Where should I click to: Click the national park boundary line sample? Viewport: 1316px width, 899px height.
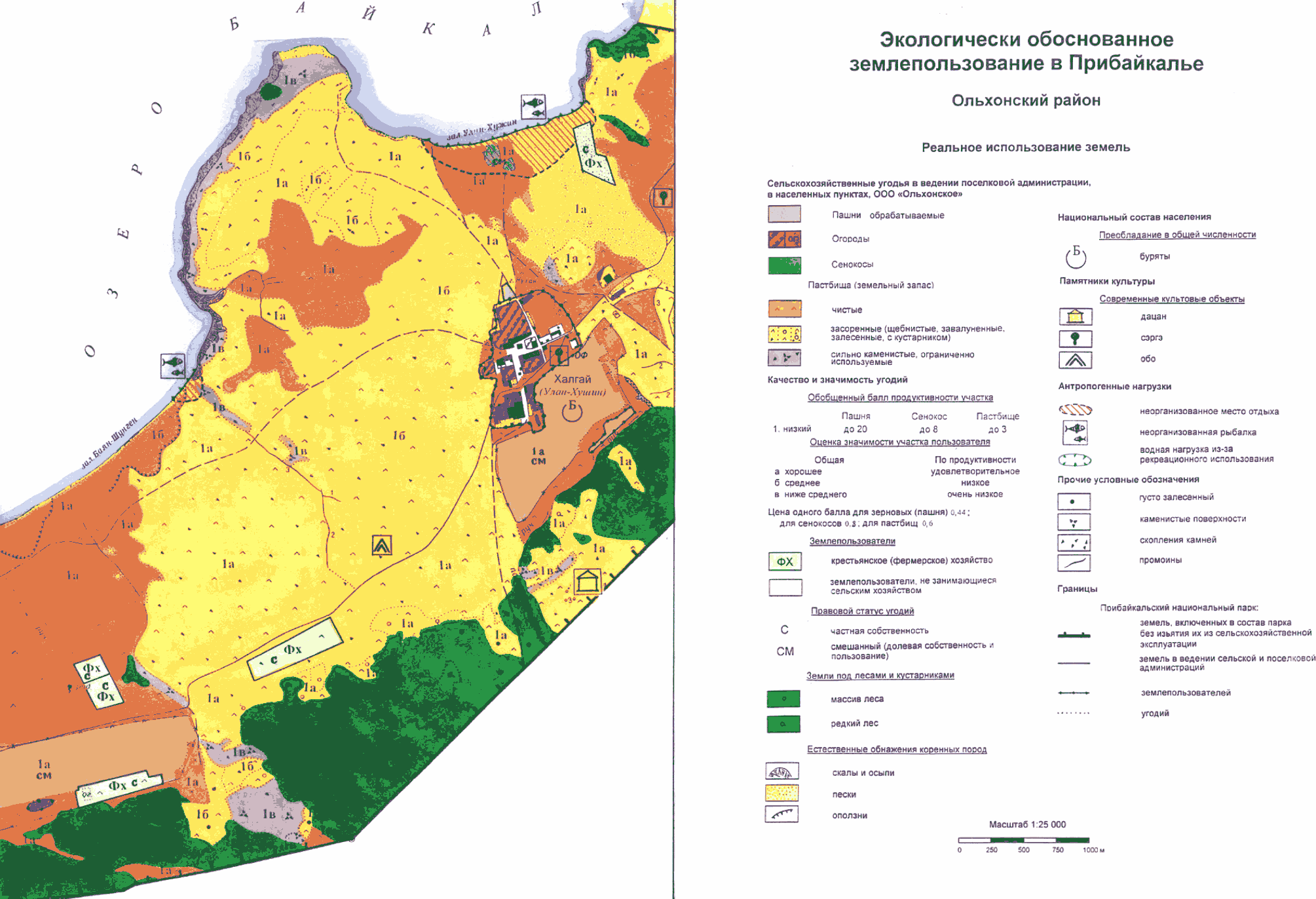1074,635
